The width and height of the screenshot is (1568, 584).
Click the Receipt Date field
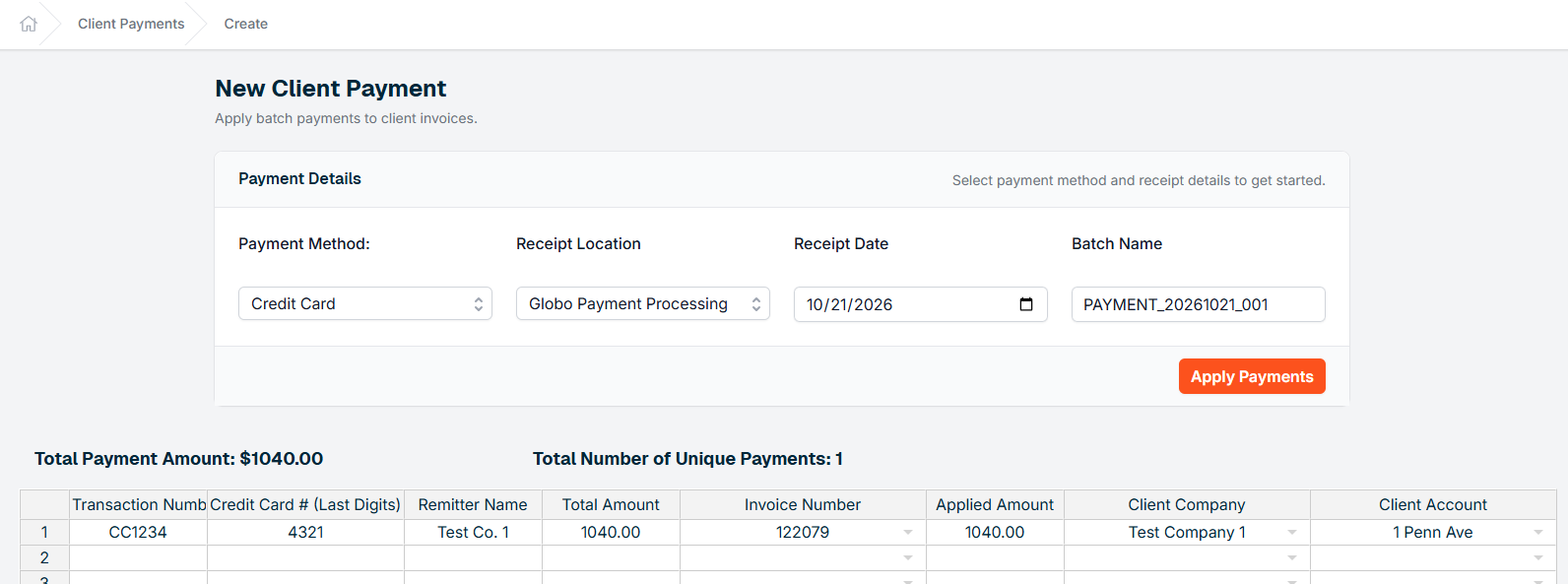pyautogui.click(x=921, y=304)
